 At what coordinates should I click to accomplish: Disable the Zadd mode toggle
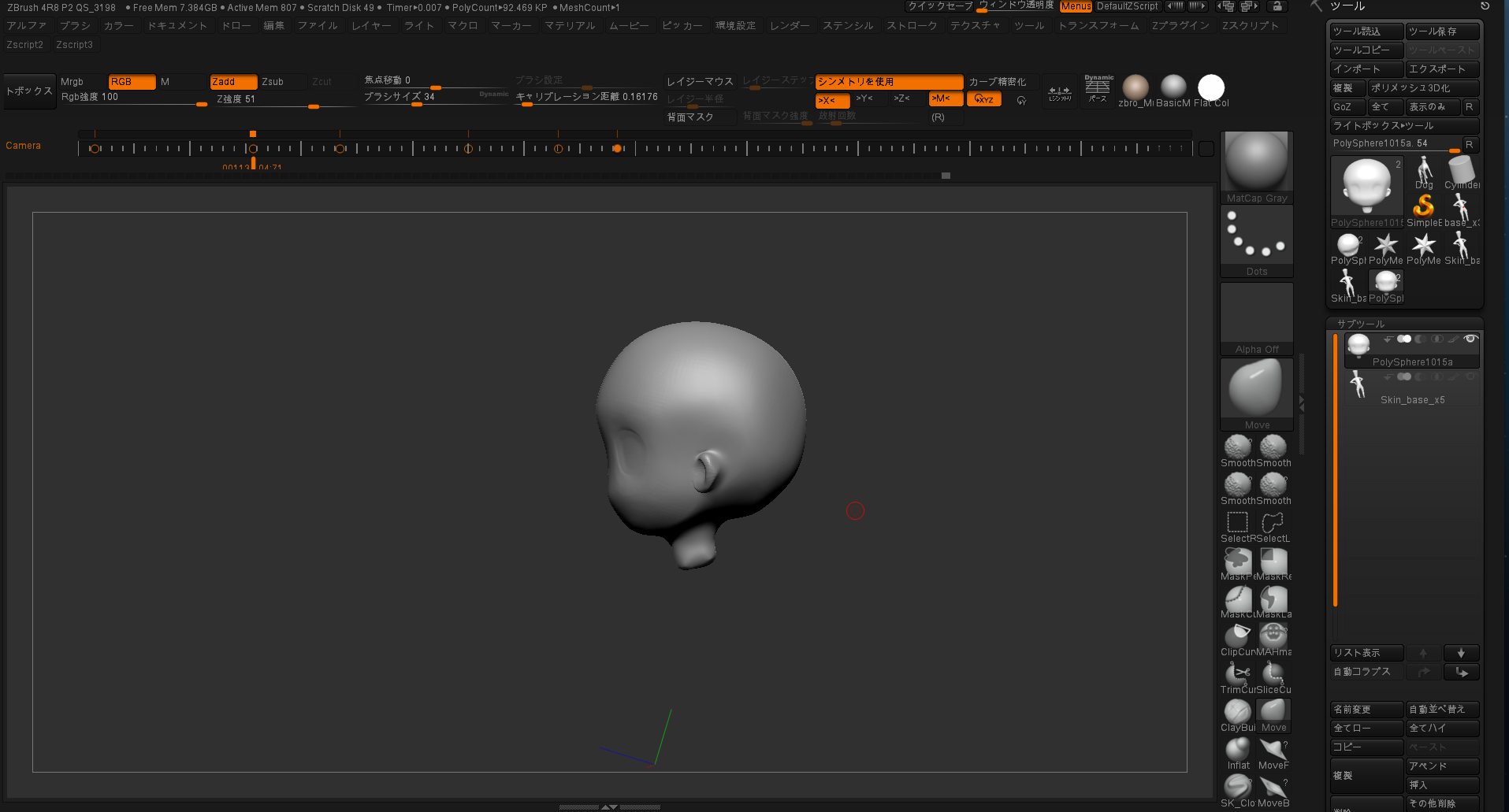pos(233,82)
